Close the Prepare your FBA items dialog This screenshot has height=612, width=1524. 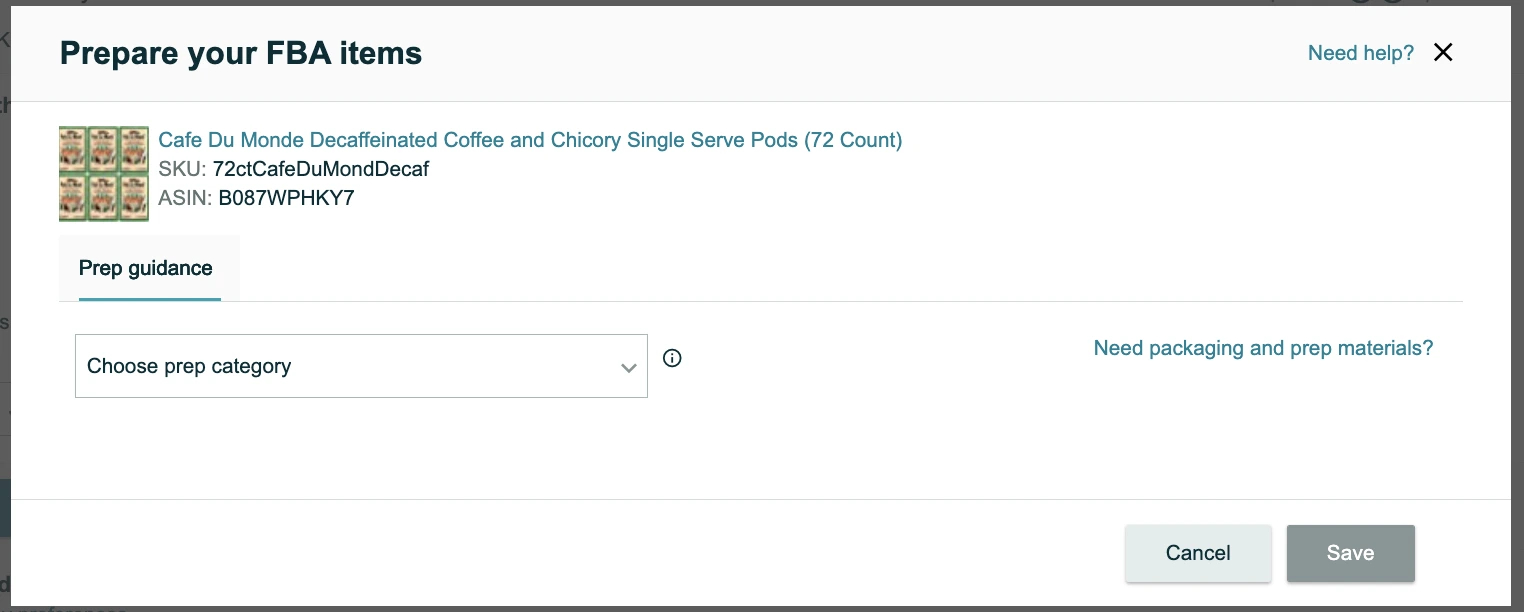[x=1443, y=53]
